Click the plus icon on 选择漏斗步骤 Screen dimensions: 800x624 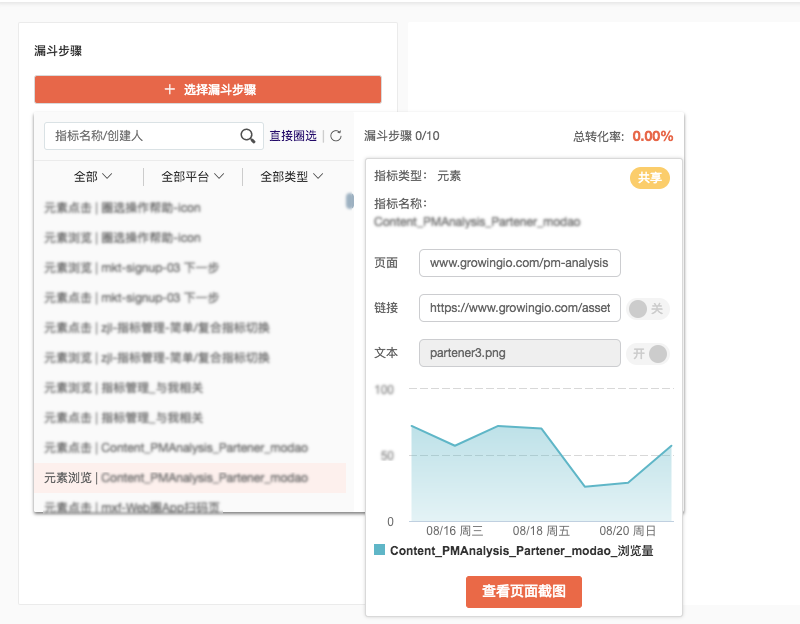[170, 89]
